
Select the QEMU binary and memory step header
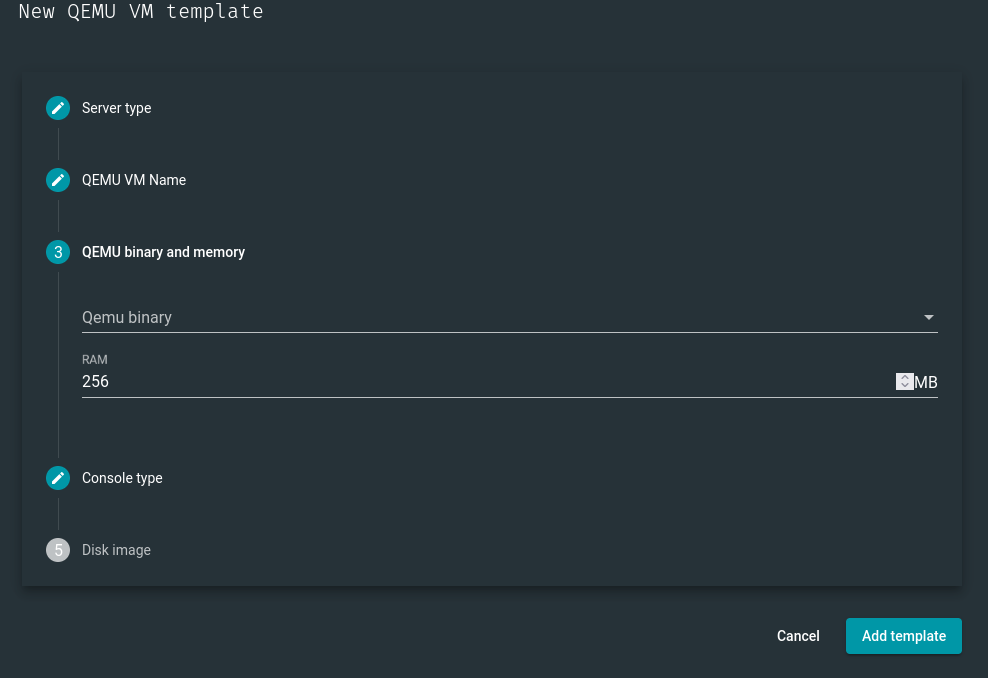[x=163, y=252]
